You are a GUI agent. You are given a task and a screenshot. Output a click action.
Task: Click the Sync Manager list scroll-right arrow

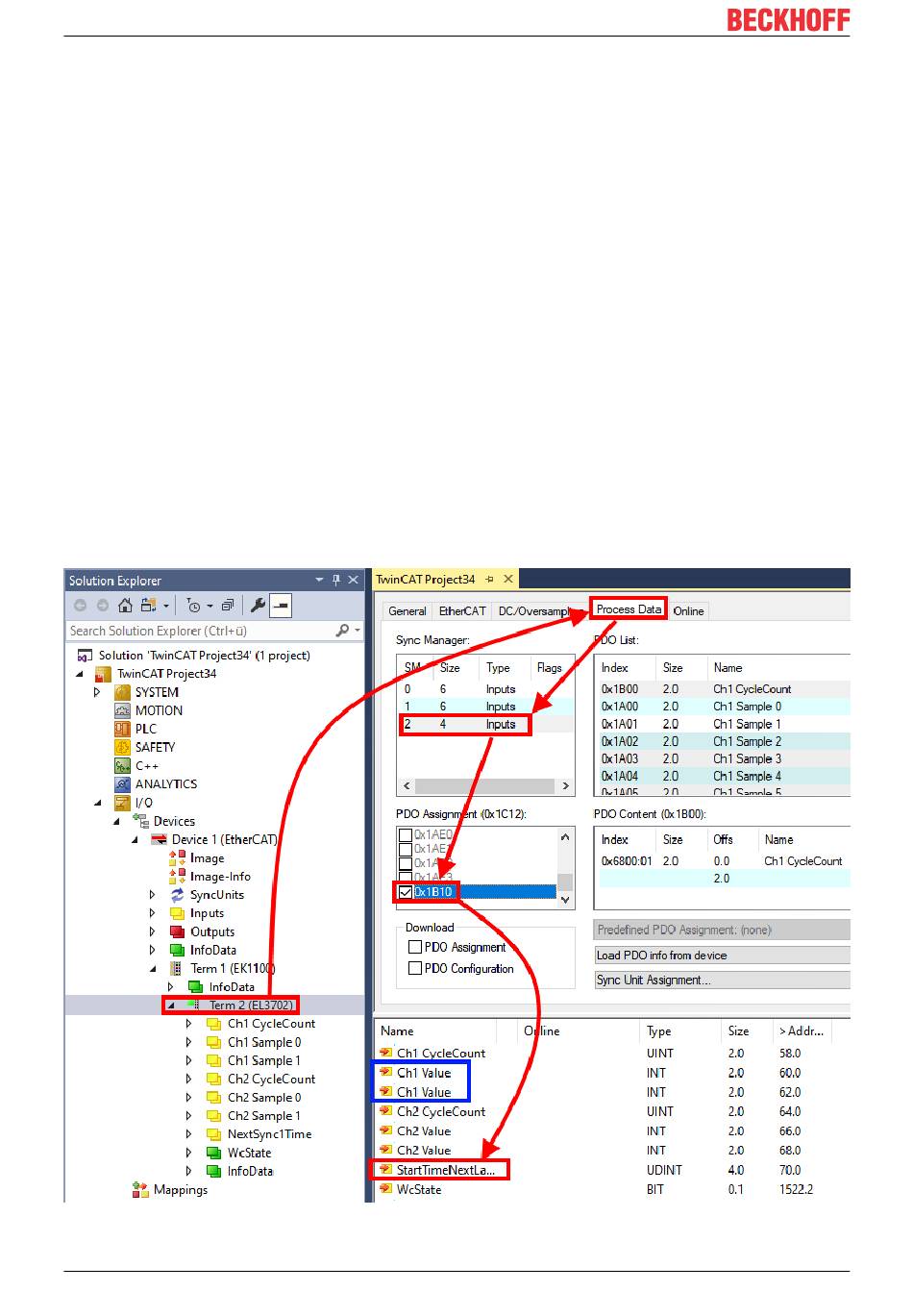click(566, 785)
